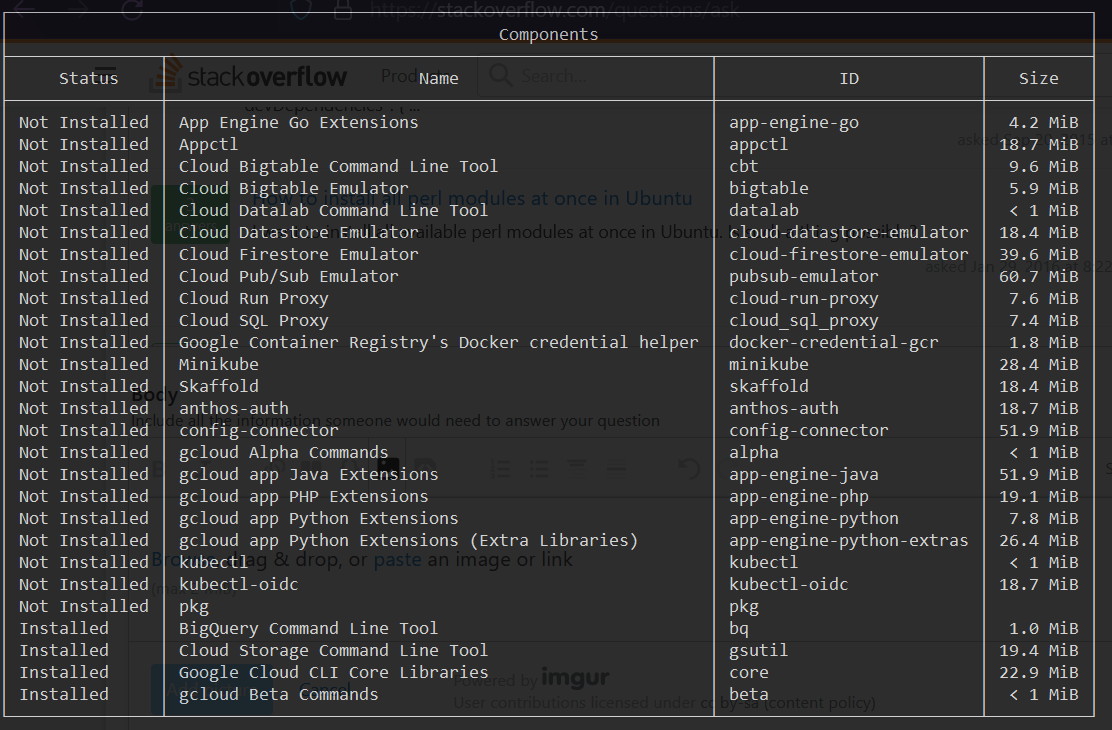This screenshot has height=730, width=1112.
Task: Click the bulleted list icon in the editor toolbar
Action: 539,469
